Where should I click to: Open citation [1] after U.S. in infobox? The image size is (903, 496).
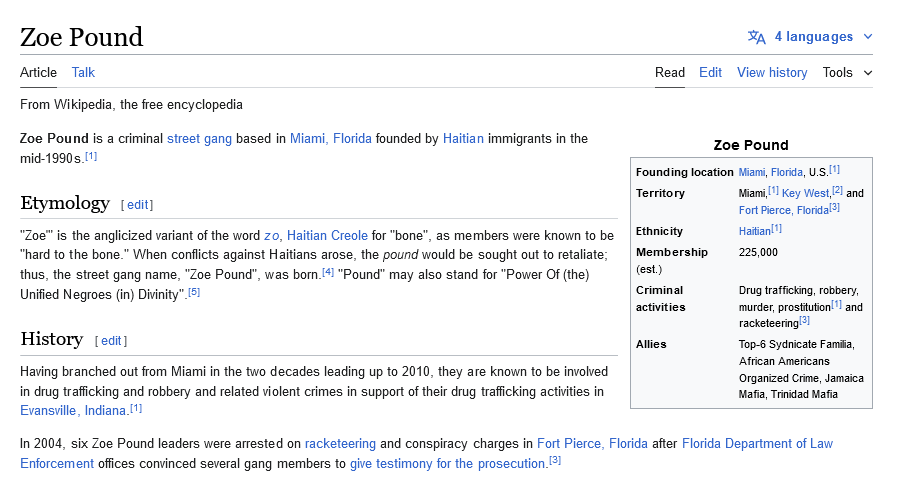point(834,169)
